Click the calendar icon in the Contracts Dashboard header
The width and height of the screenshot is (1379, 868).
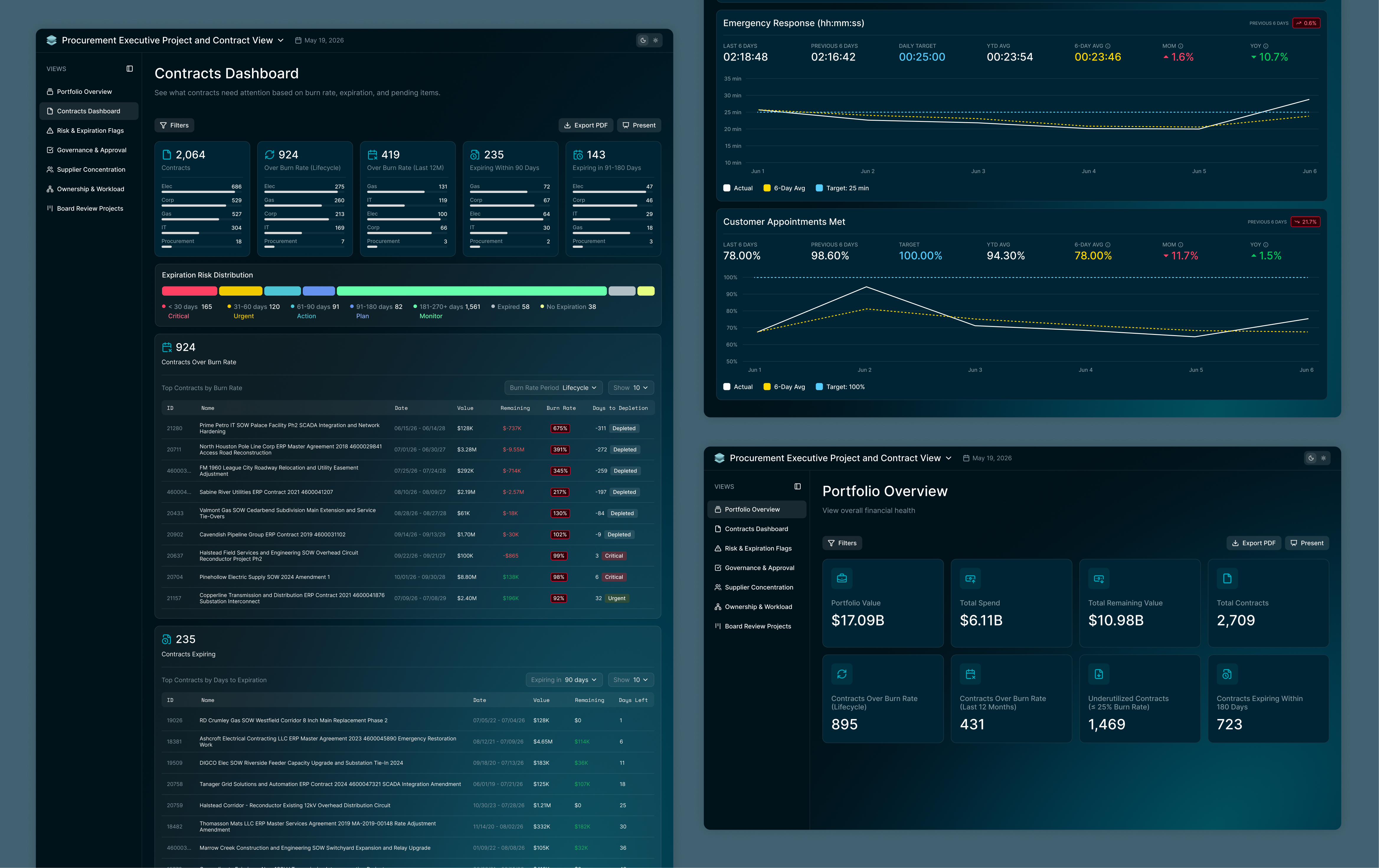click(x=298, y=41)
